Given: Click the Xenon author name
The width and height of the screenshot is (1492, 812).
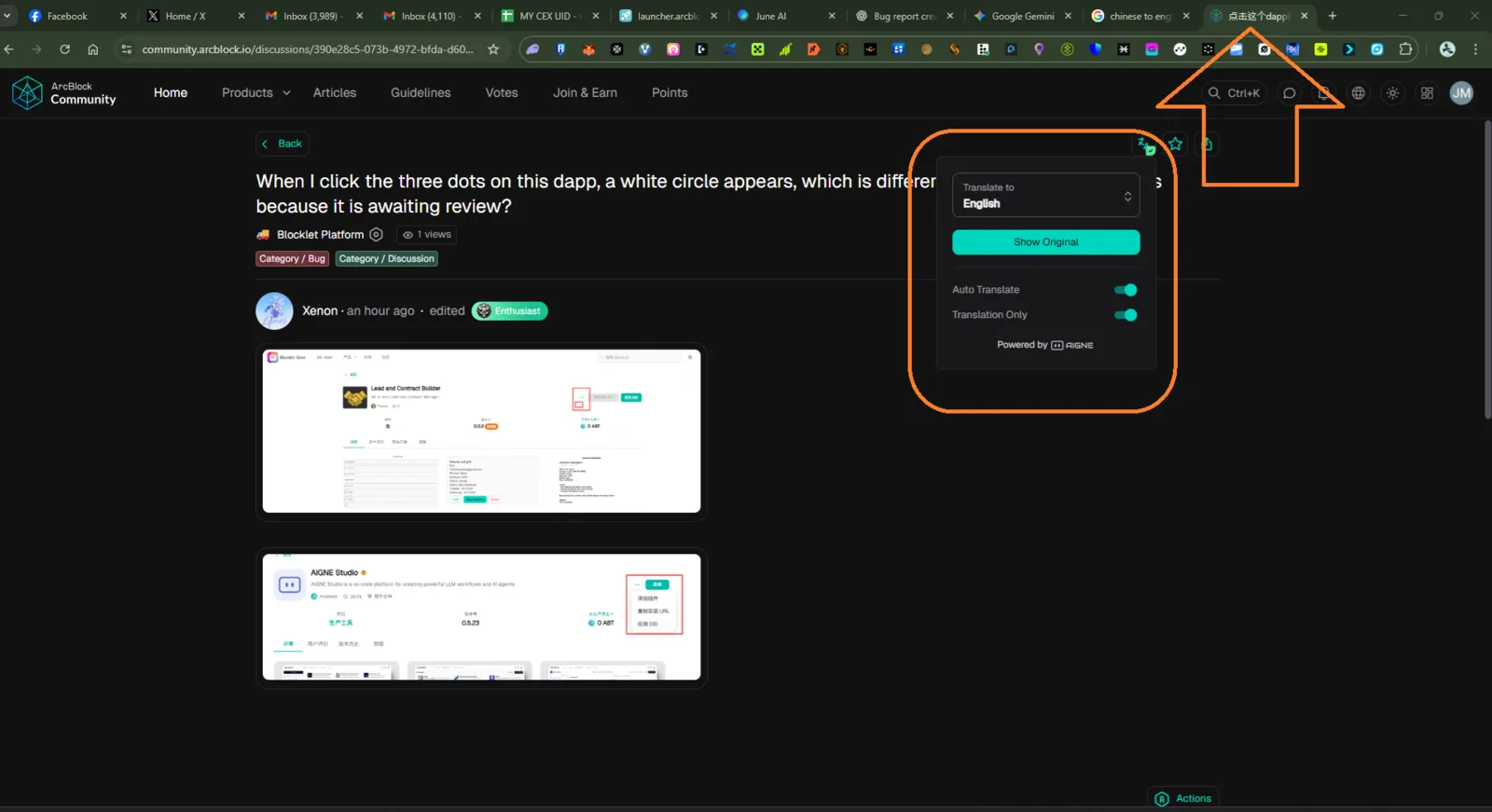Looking at the screenshot, I should pyautogui.click(x=320, y=311).
